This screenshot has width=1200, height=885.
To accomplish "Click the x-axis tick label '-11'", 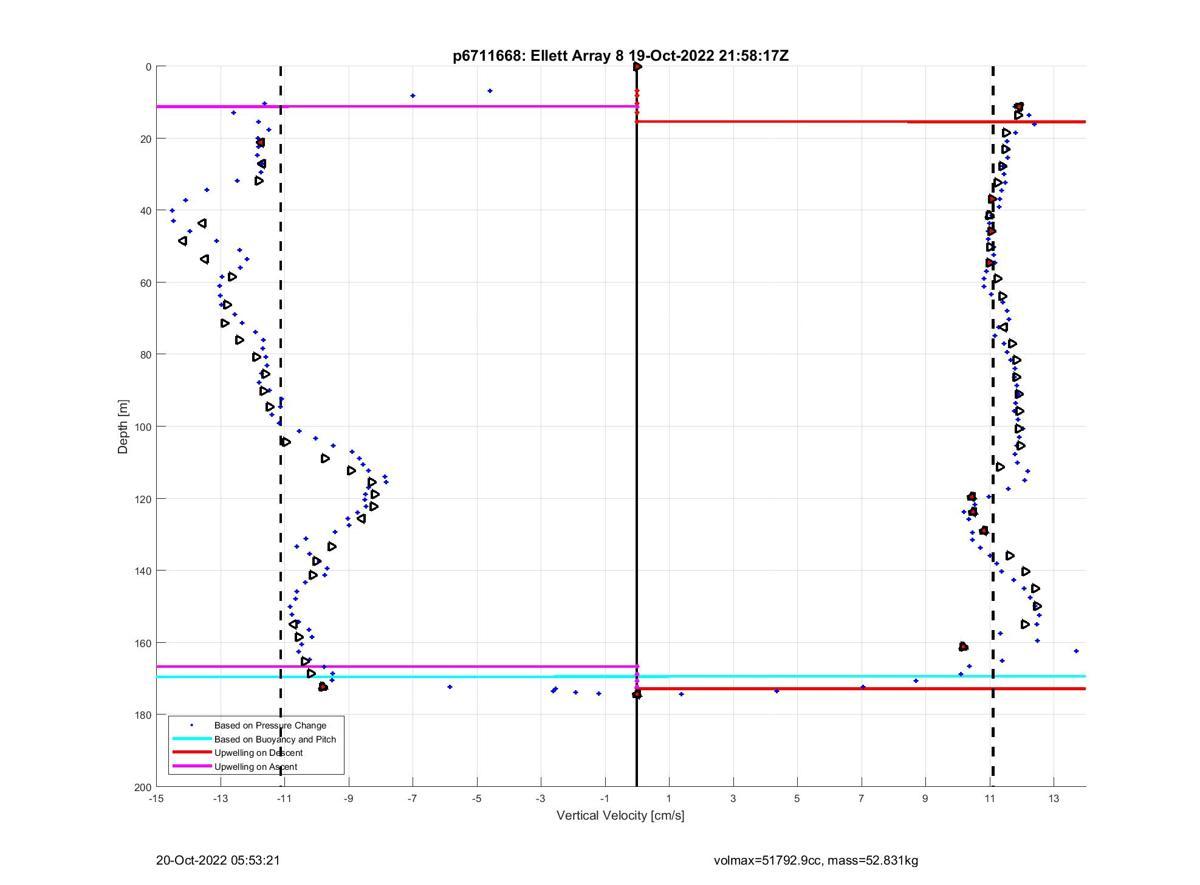I will [x=284, y=798].
